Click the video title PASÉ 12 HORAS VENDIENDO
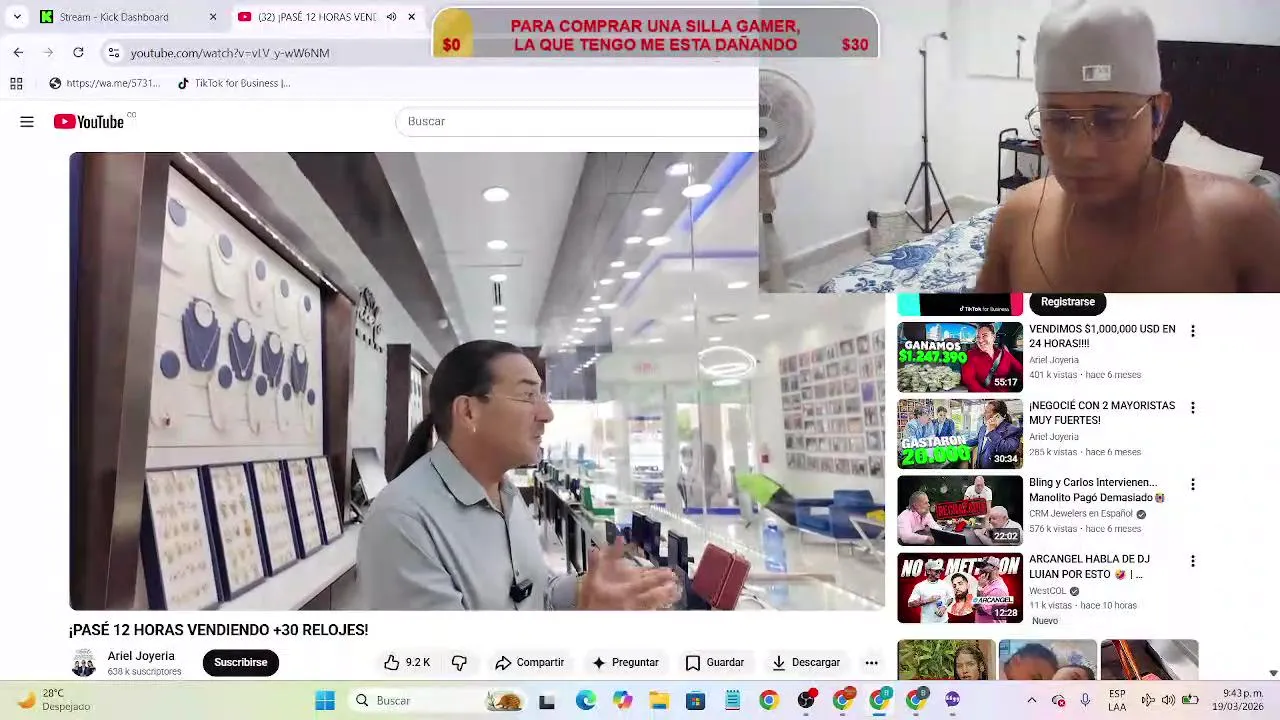Viewport: 1280px width, 720px height. [x=218, y=630]
